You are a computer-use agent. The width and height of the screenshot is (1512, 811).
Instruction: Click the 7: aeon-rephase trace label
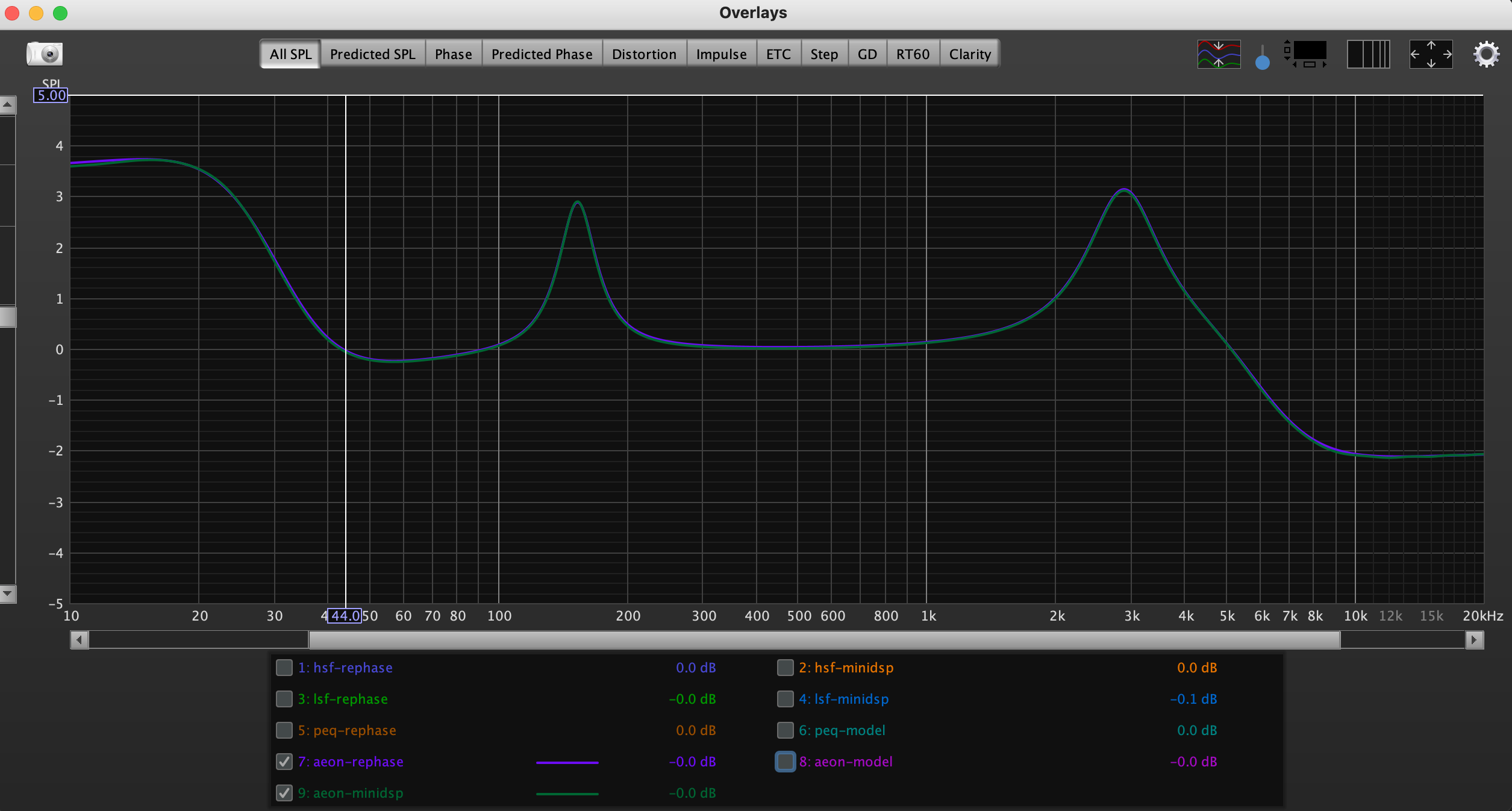pyautogui.click(x=351, y=762)
